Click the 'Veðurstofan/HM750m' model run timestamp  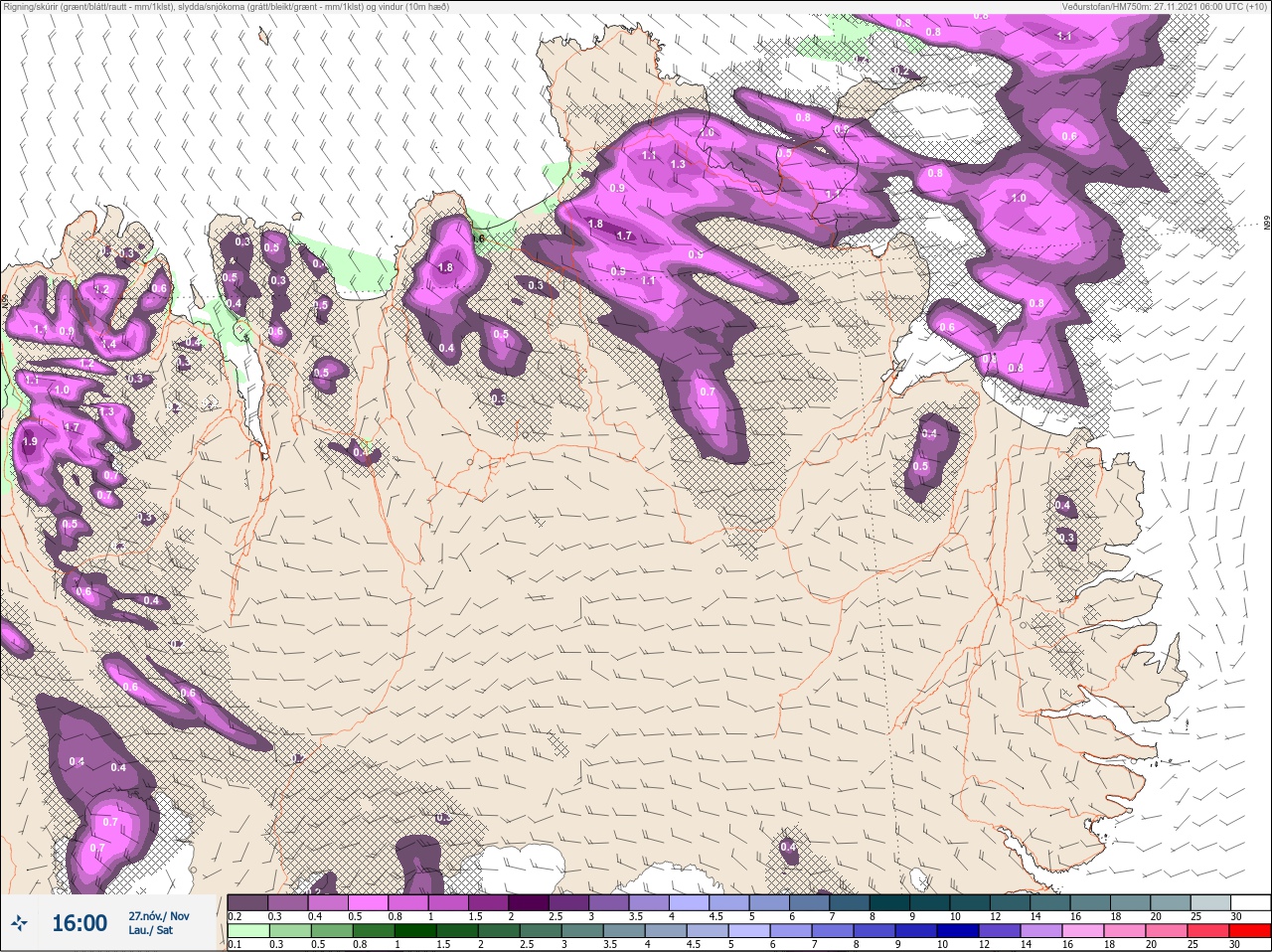tap(1165, 7)
